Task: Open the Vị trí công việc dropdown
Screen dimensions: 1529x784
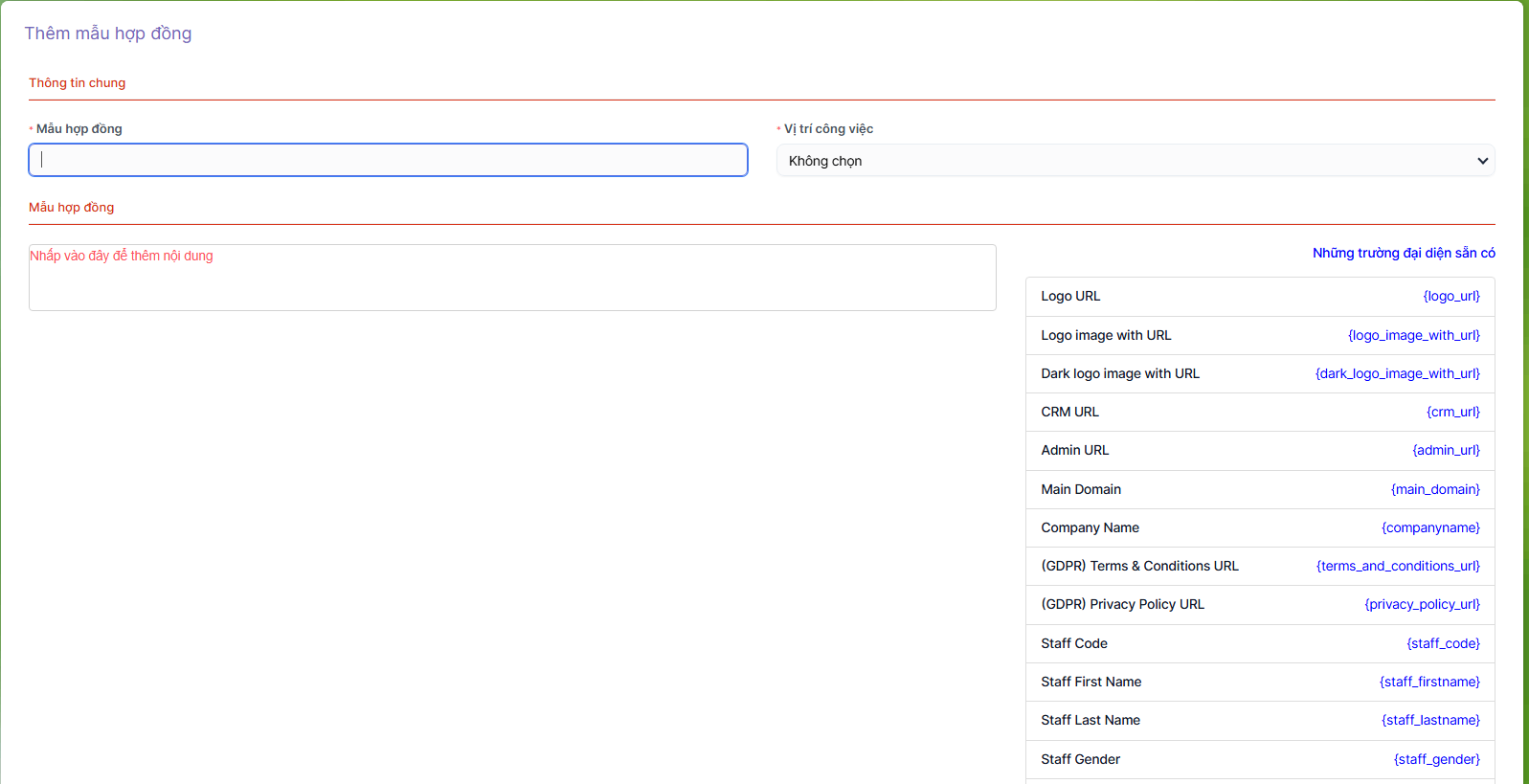Action: click(1135, 161)
